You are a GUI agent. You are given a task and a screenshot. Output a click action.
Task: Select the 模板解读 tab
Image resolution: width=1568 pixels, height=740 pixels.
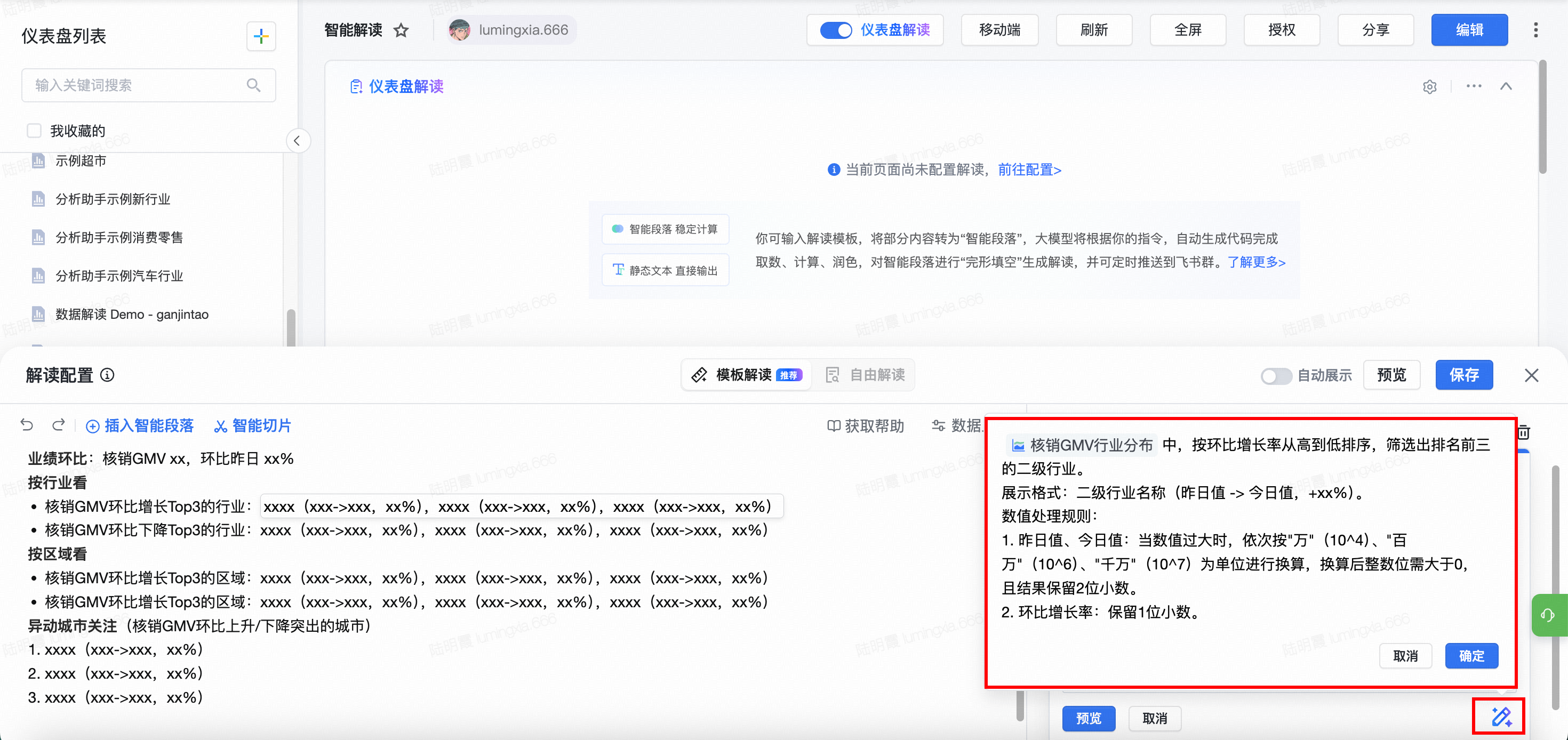tap(746, 375)
